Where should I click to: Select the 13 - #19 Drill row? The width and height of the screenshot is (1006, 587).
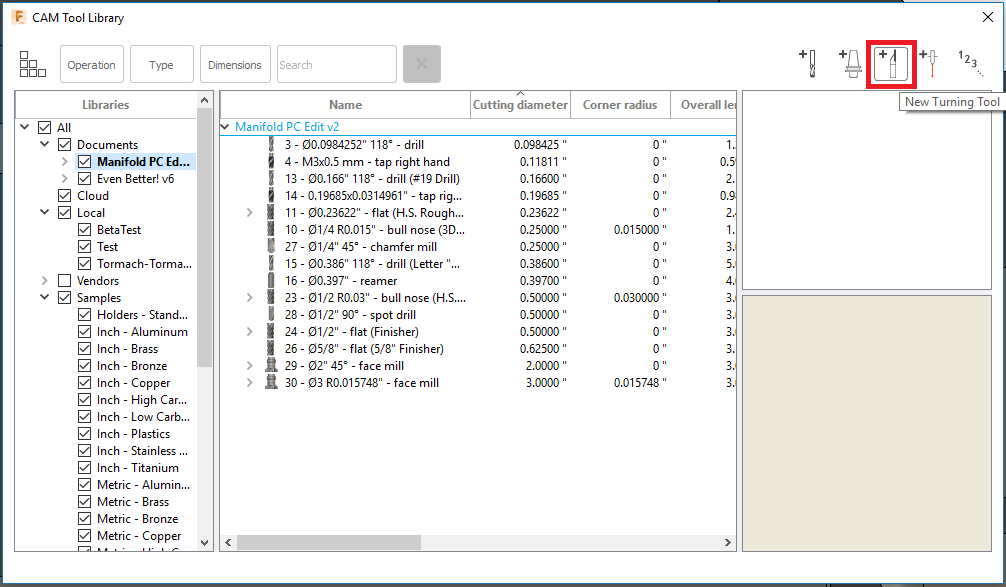click(x=372, y=179)
